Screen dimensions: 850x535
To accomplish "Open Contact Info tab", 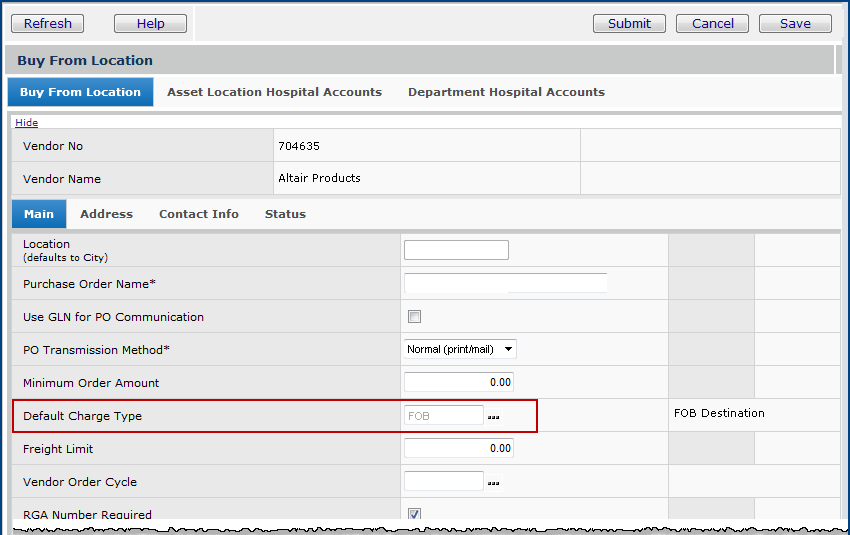I will pos(198,214).
